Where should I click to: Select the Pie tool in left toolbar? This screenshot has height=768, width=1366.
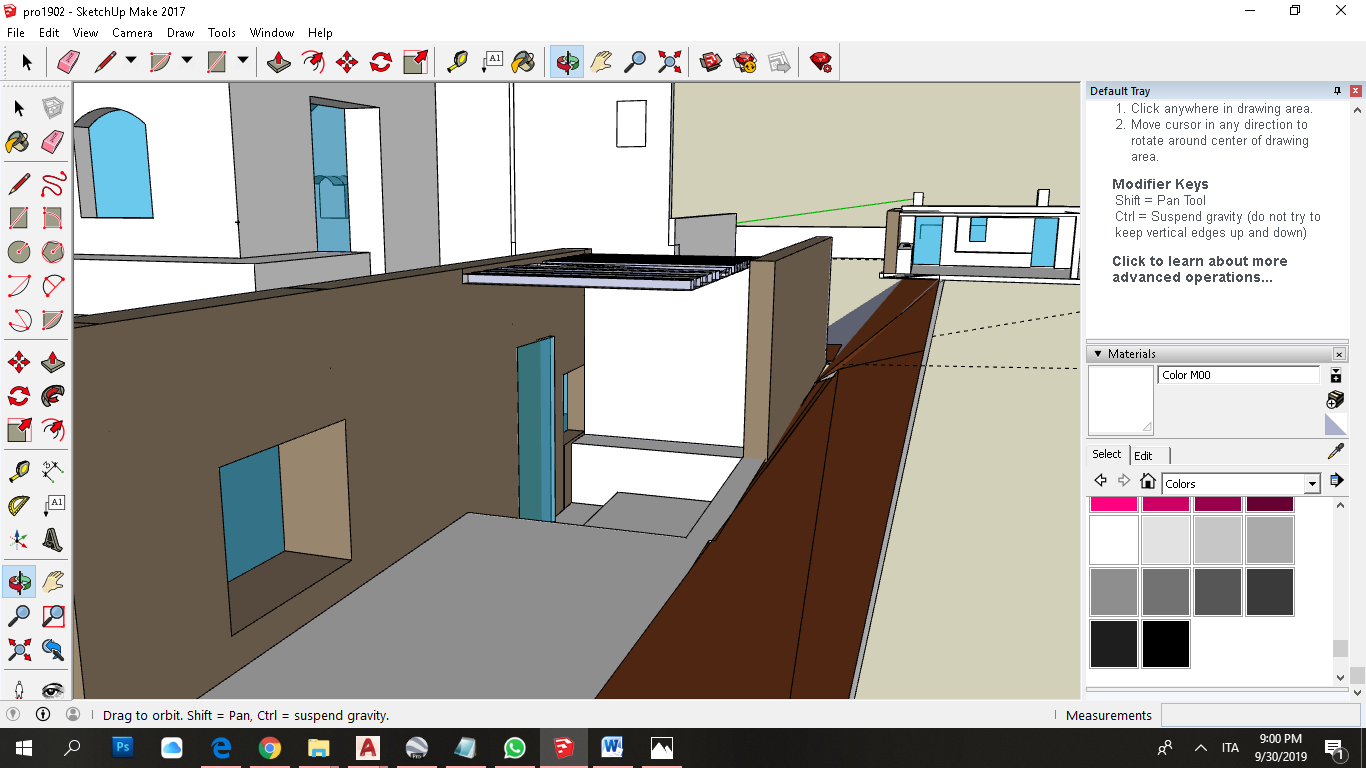53,320
